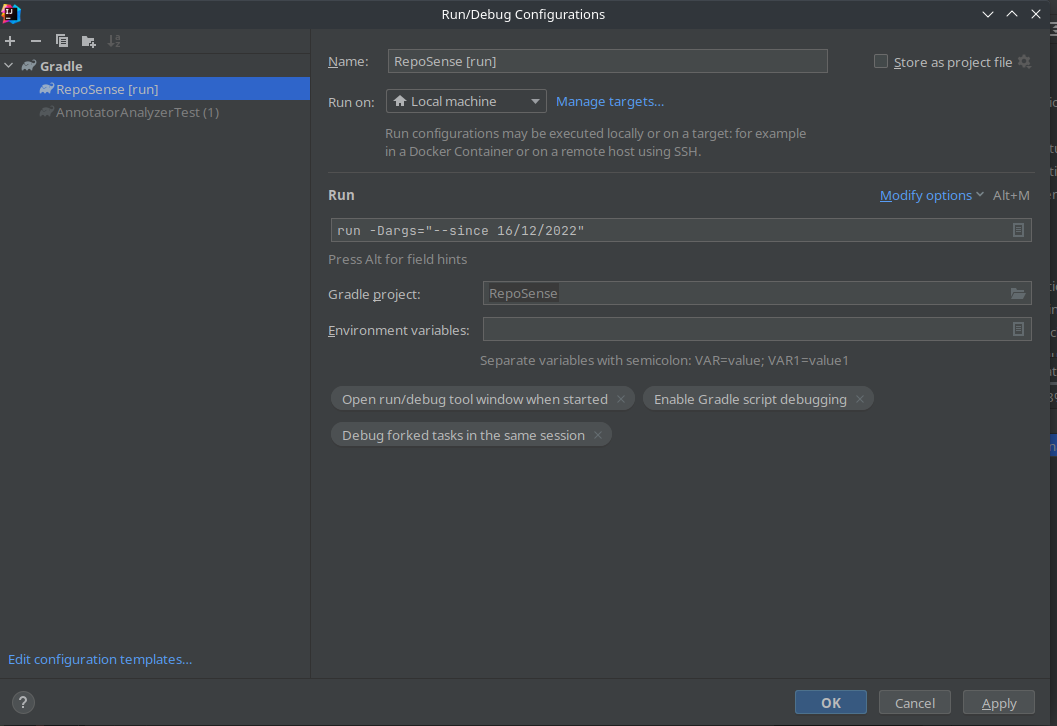The image size is (1057, 726).
Task: Remove the Debug forked tasks option tag
Action: pyautogui.click(x=597, y=435)
